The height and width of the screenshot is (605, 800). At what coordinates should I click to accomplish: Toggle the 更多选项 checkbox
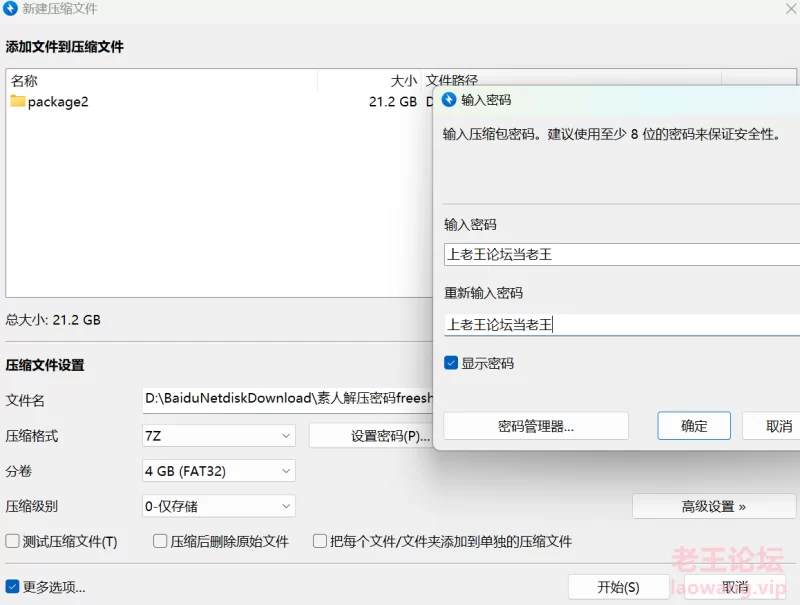coord(12,587)
